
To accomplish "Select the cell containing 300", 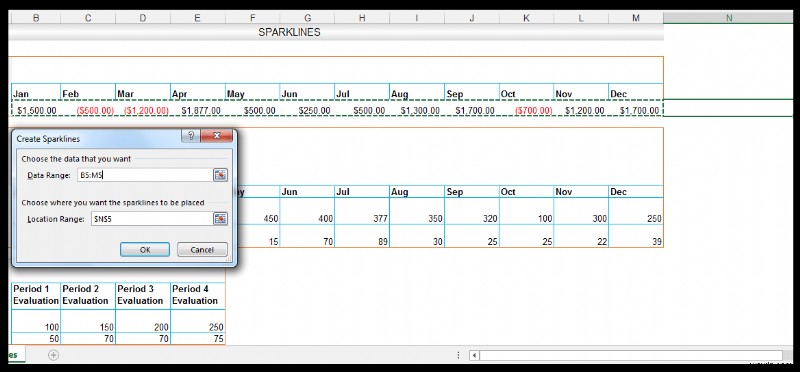I will click(581, 212).
